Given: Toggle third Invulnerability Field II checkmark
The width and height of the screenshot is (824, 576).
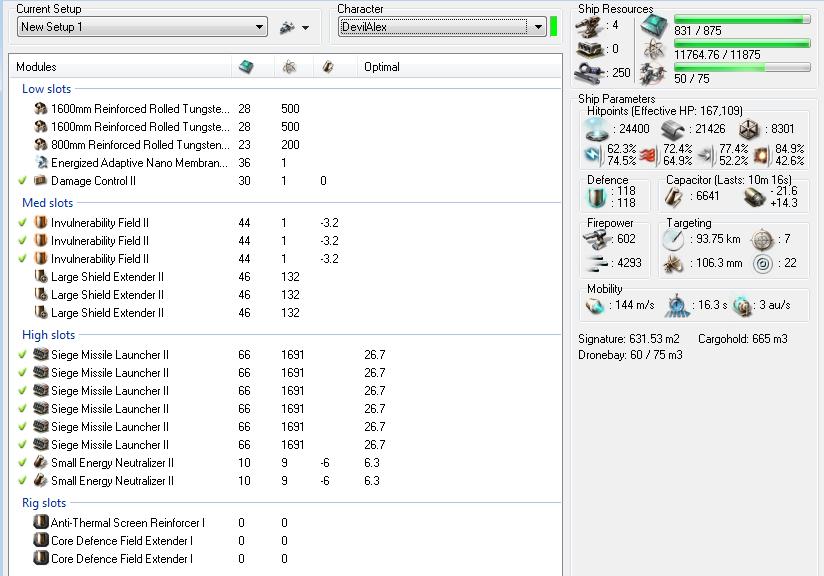Looking at the screenshot, I should [22, 258].
